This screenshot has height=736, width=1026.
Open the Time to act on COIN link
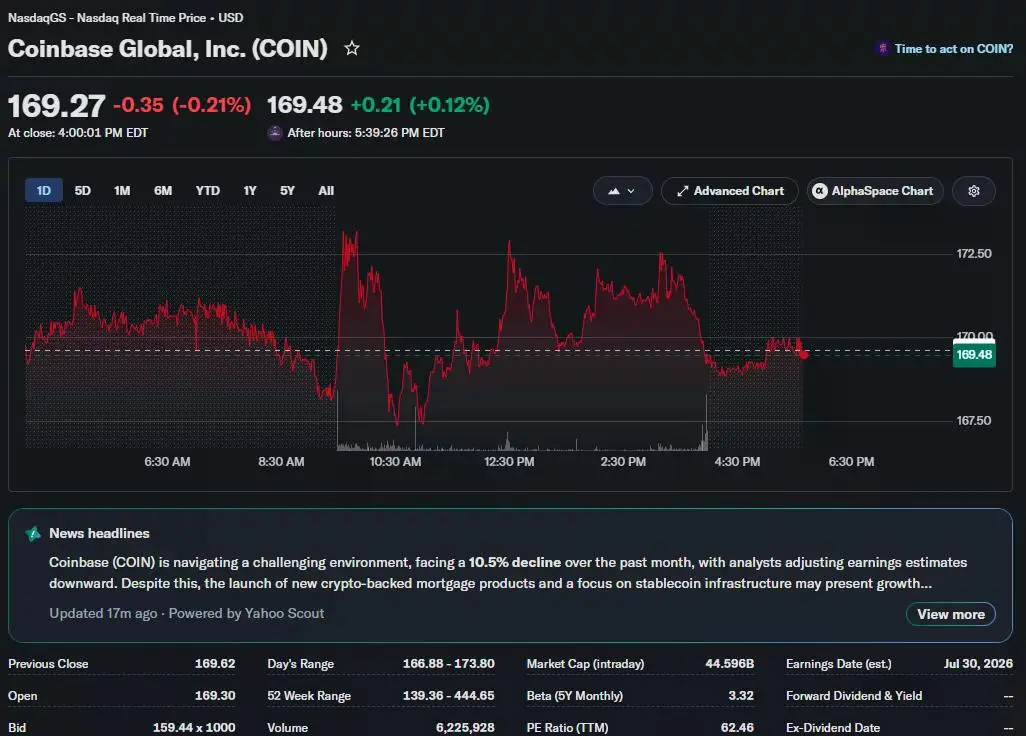pos(953,48)
